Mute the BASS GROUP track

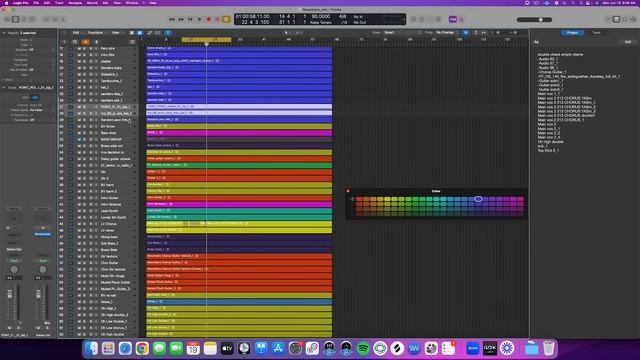pos(79,139)
